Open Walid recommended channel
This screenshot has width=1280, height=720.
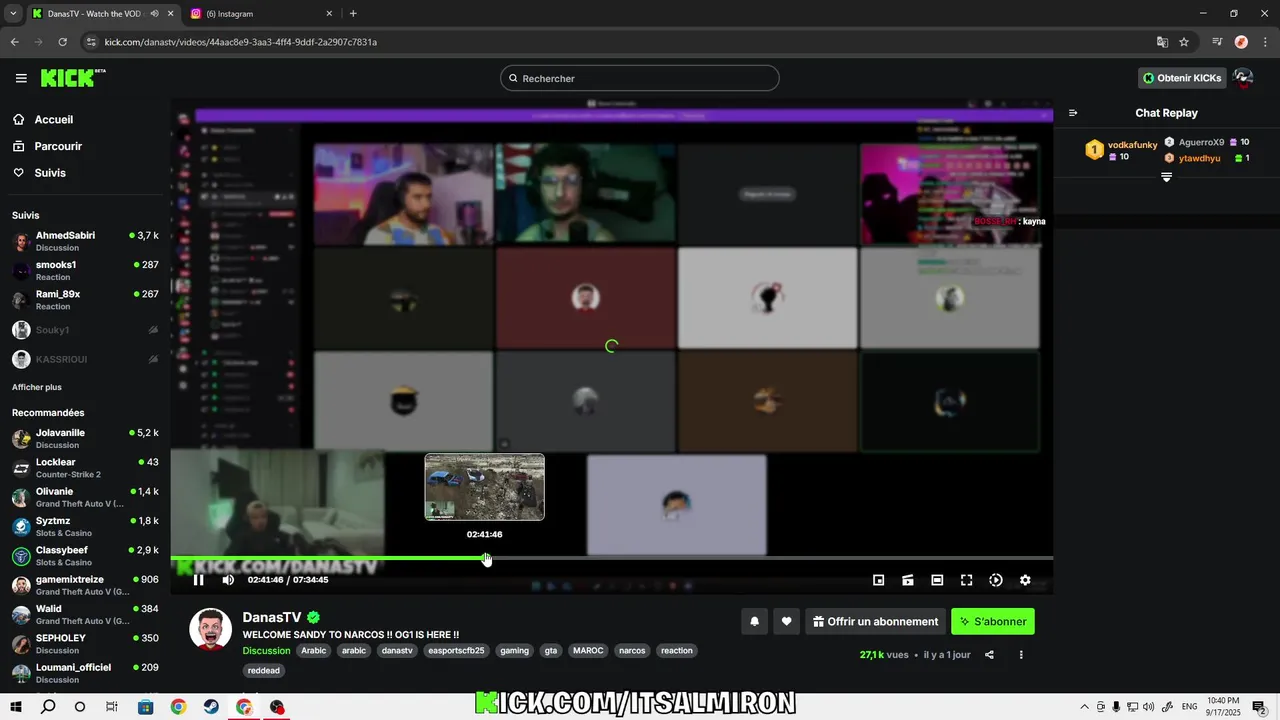point(85,615)
